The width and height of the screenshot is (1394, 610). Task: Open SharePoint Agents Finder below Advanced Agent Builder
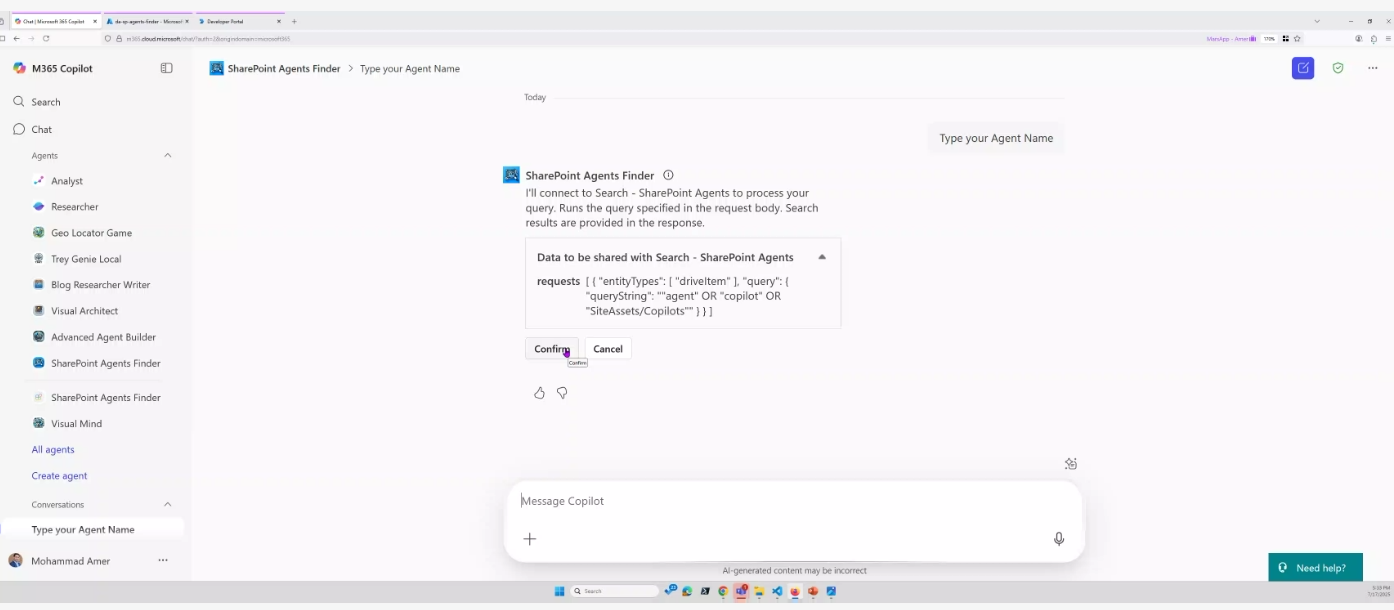pyautogui.click(x=96, y=363)
